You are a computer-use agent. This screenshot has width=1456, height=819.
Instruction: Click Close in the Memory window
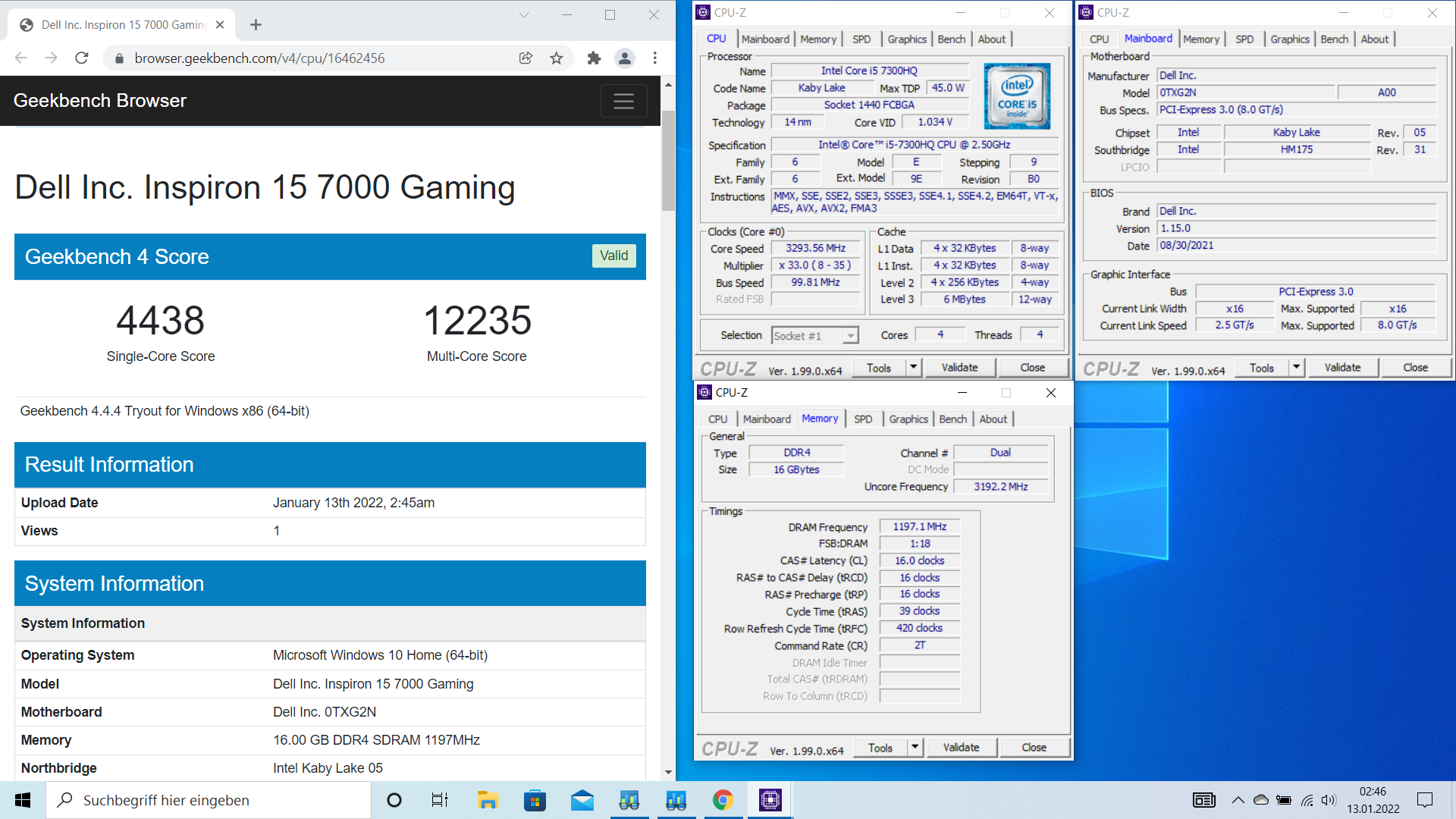[x=1034, y=748]
